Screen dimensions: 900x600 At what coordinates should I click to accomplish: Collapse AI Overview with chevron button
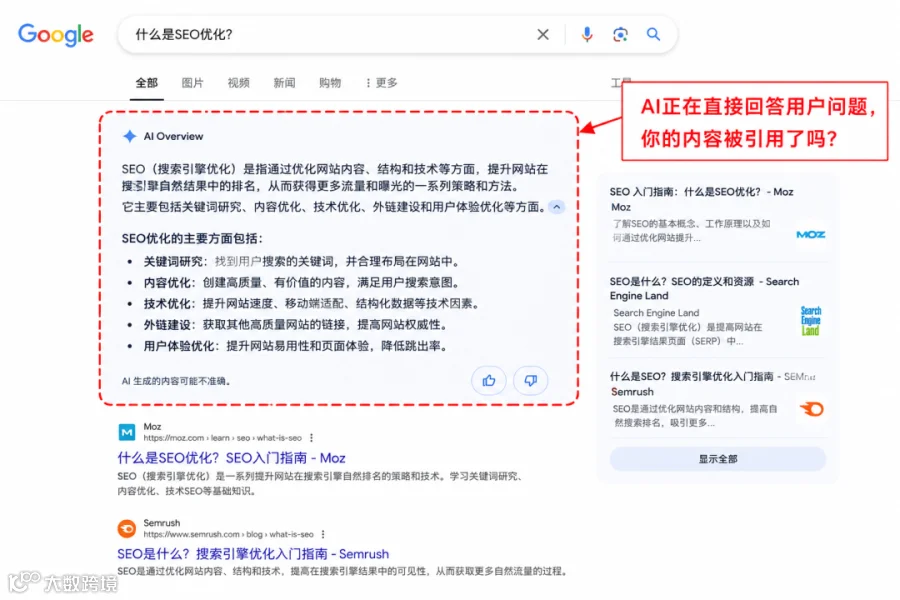pos(557,207)
